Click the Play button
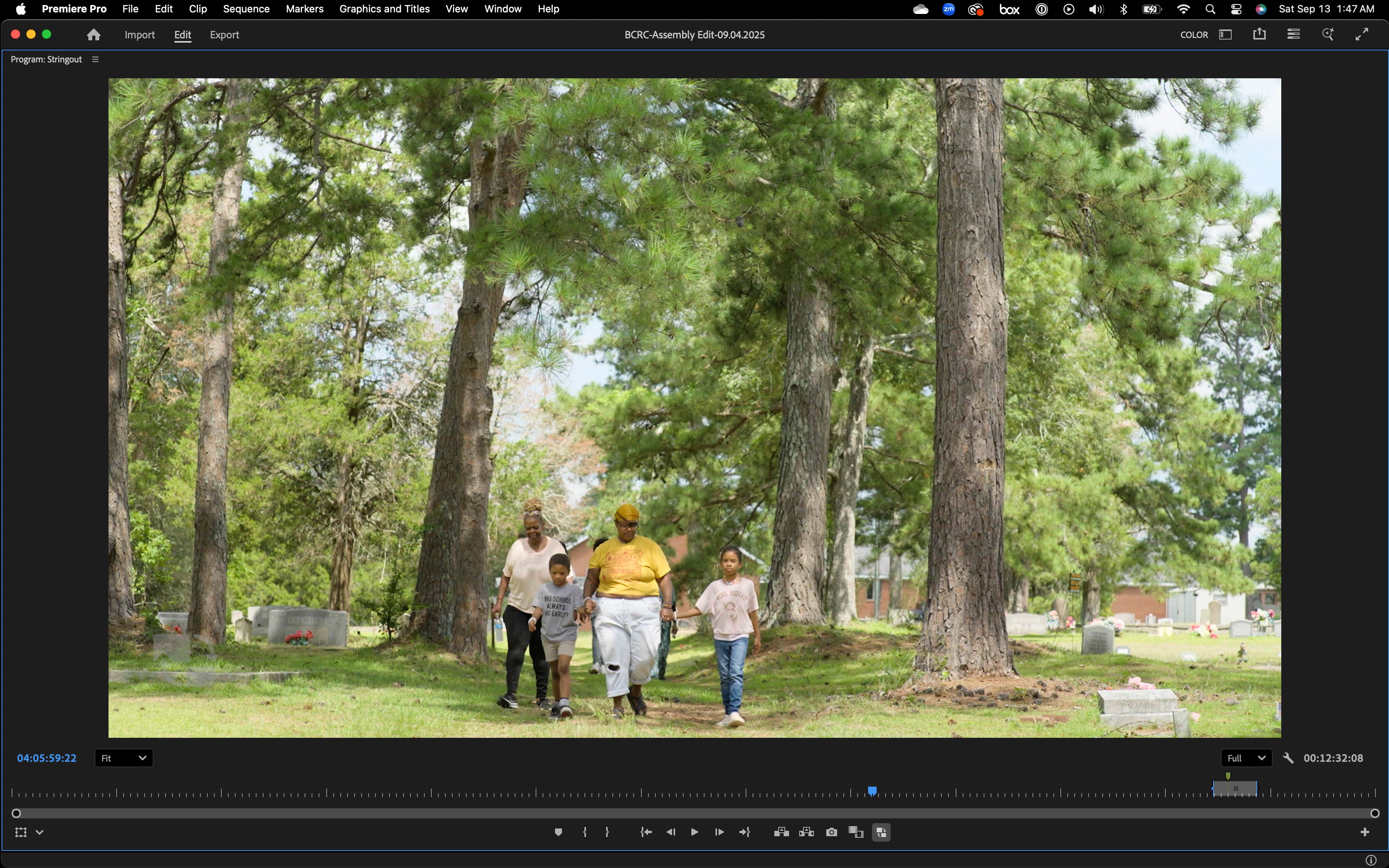1389x868 pixels. (x=694, y=832)
